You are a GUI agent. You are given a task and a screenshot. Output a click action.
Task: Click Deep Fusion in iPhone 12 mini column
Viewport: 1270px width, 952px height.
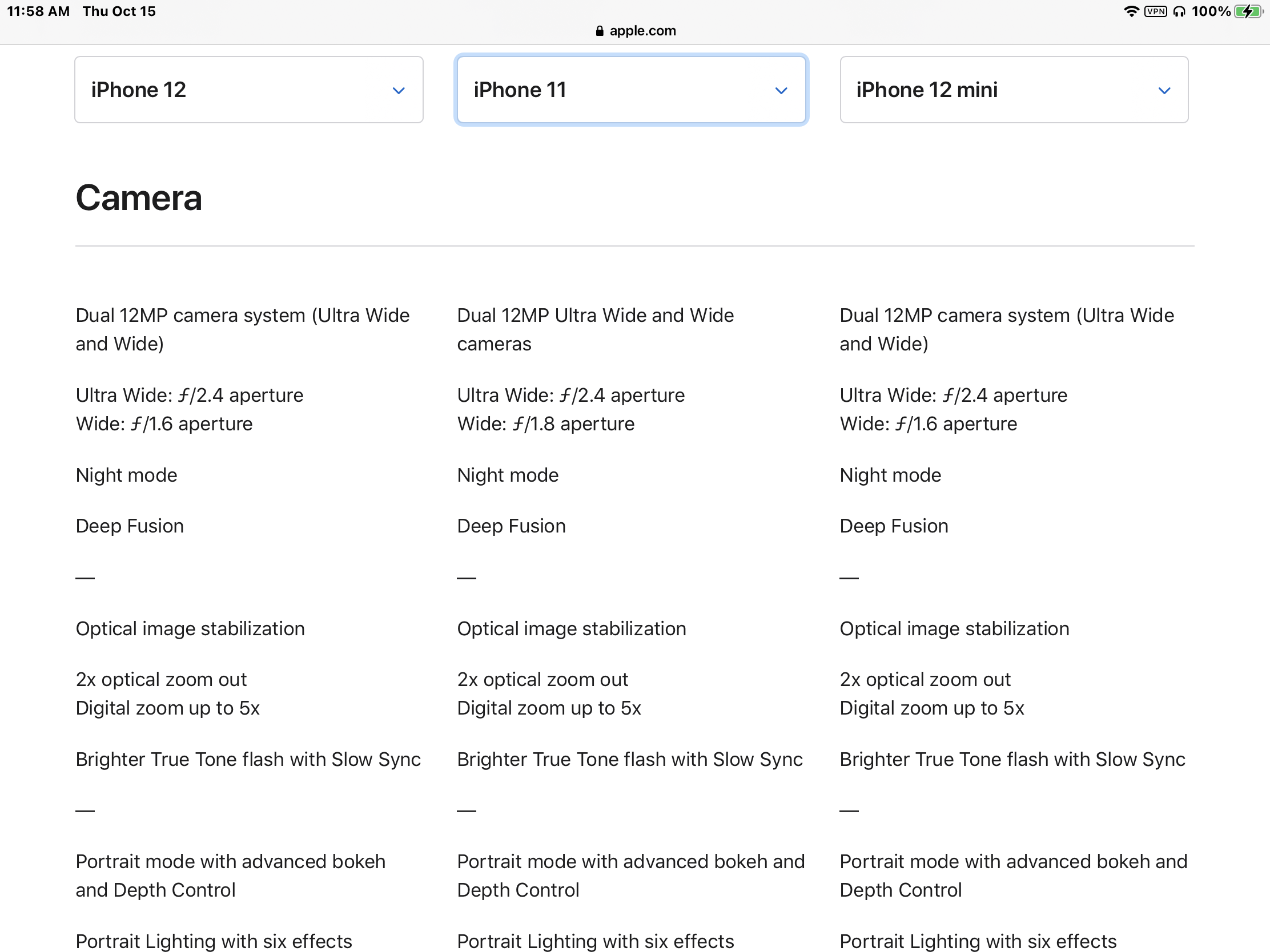coord(893,526)
